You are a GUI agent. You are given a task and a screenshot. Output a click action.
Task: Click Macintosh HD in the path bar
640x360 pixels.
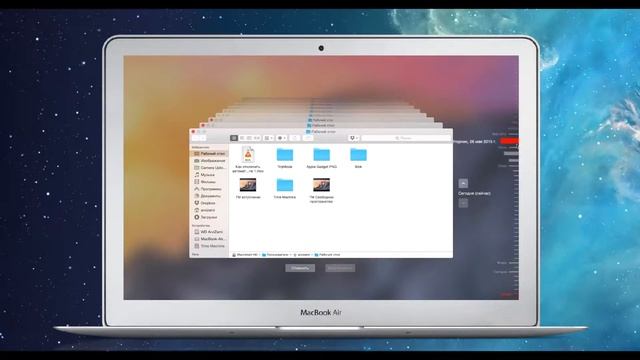click(x=245, y=255)
